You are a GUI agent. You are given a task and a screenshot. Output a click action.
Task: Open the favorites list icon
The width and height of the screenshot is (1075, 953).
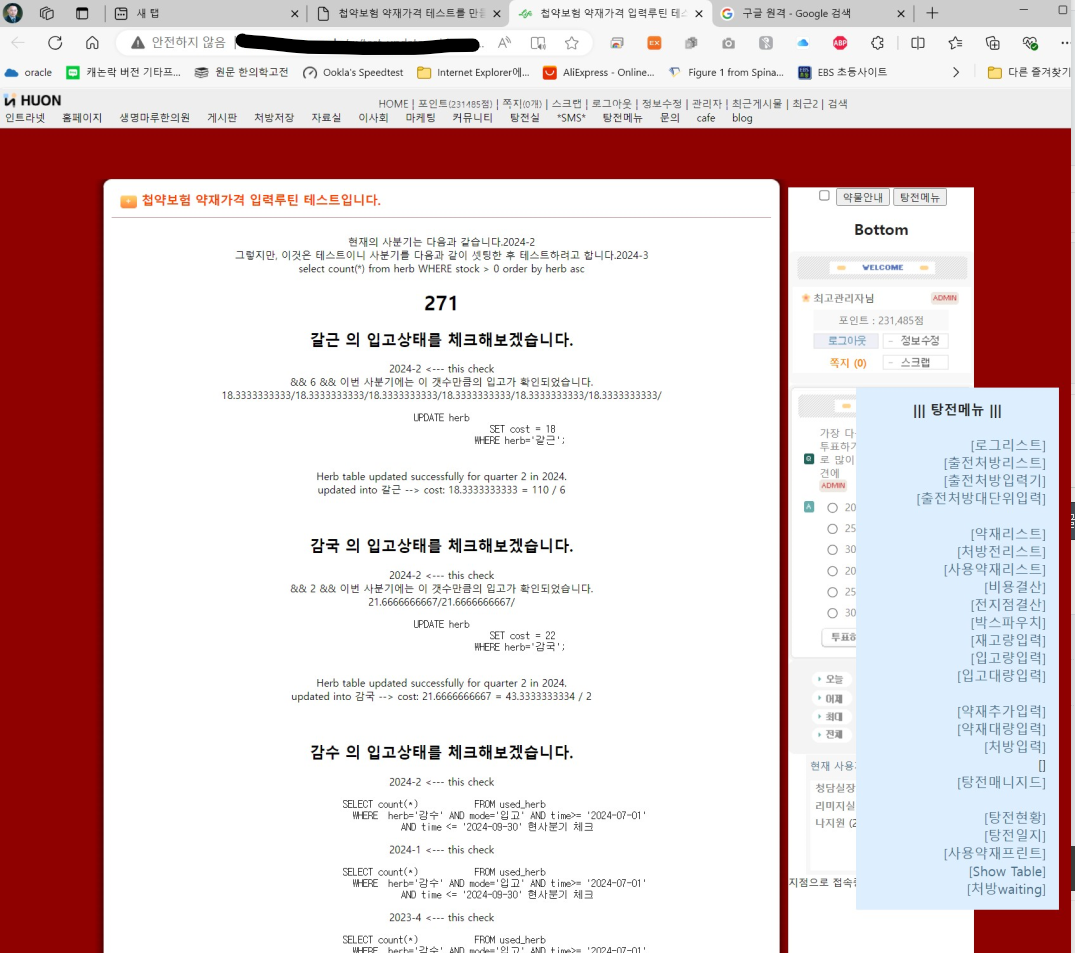pos(955,43)
